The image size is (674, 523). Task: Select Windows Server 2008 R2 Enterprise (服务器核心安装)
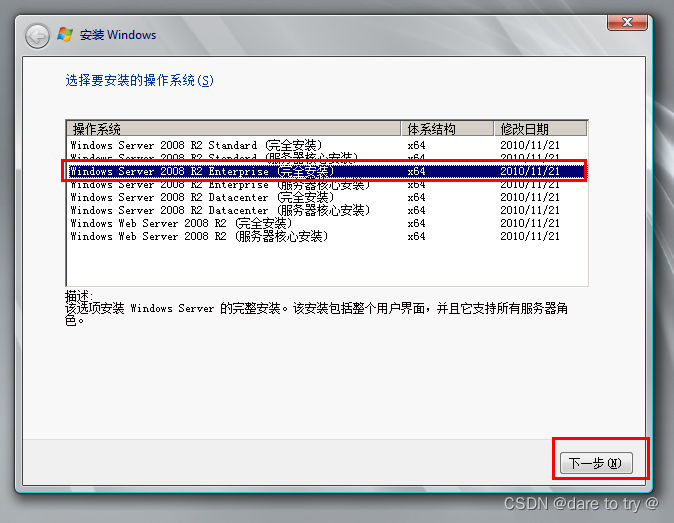click(327, 185)
